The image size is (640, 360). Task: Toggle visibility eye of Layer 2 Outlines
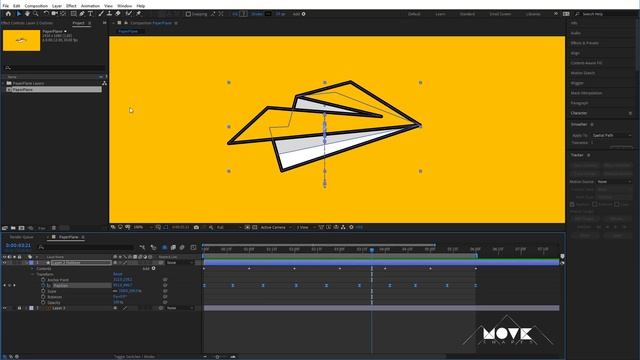coord(4,263)
